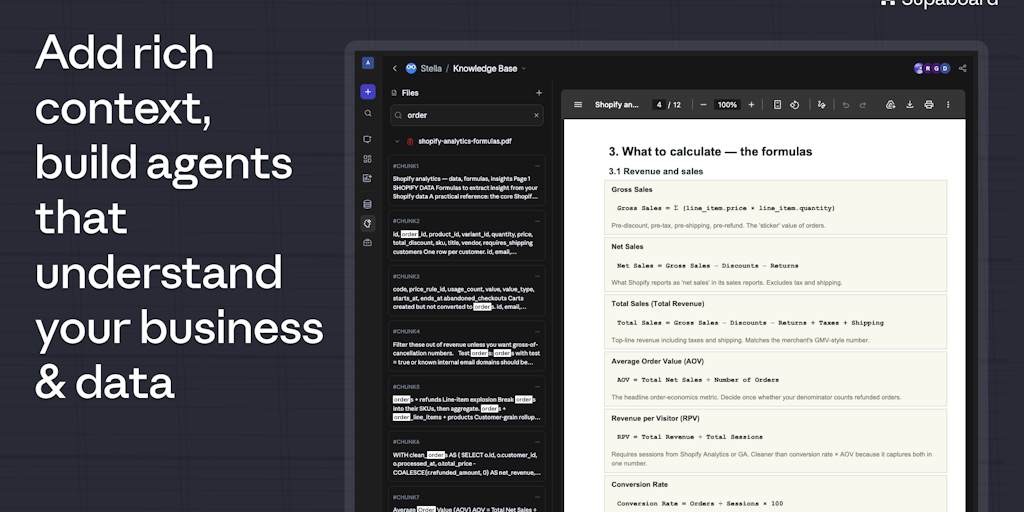This screenshot has width=1024, height=512.
Task: Select the shopify-analytics-formulas.pdf file name
Action: 465,141
